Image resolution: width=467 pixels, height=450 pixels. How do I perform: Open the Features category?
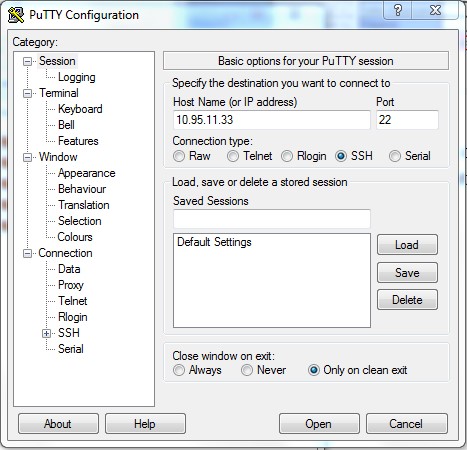pyautogui.click(x=78, y=141)
